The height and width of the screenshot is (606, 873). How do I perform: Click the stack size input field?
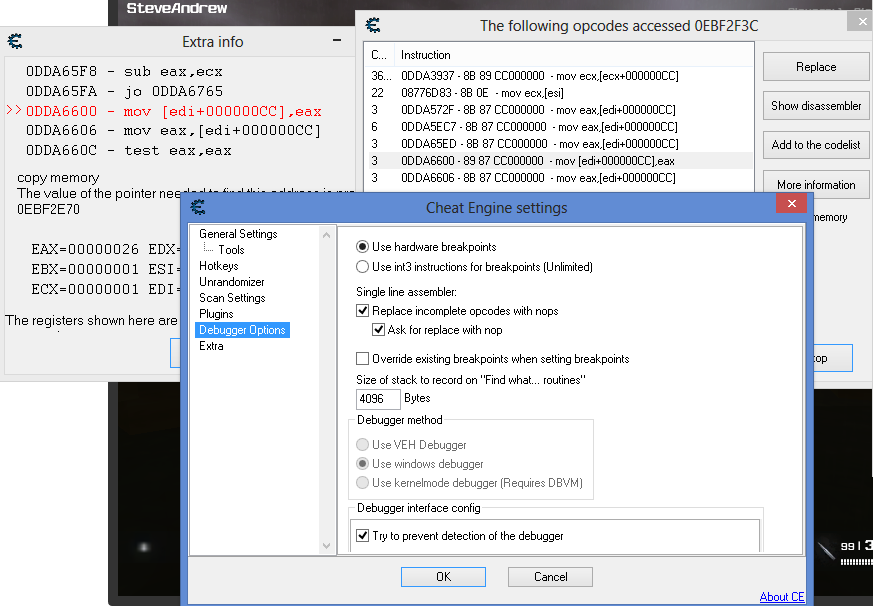(x=377, y=399)
